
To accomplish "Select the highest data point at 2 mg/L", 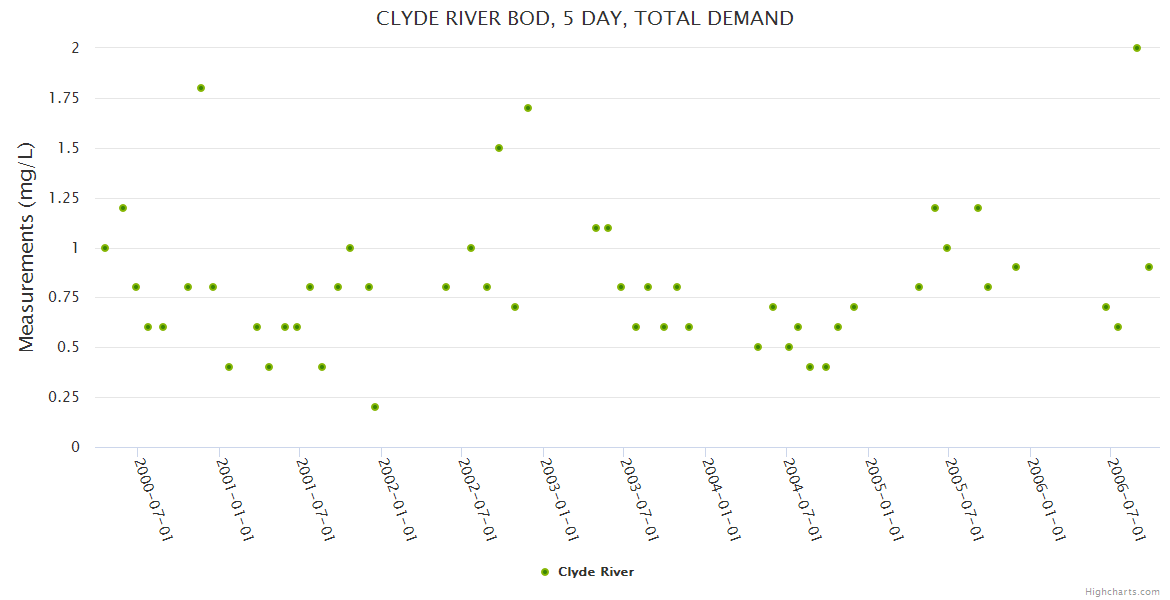I will pyautogui.click(x=1136, y=48).
